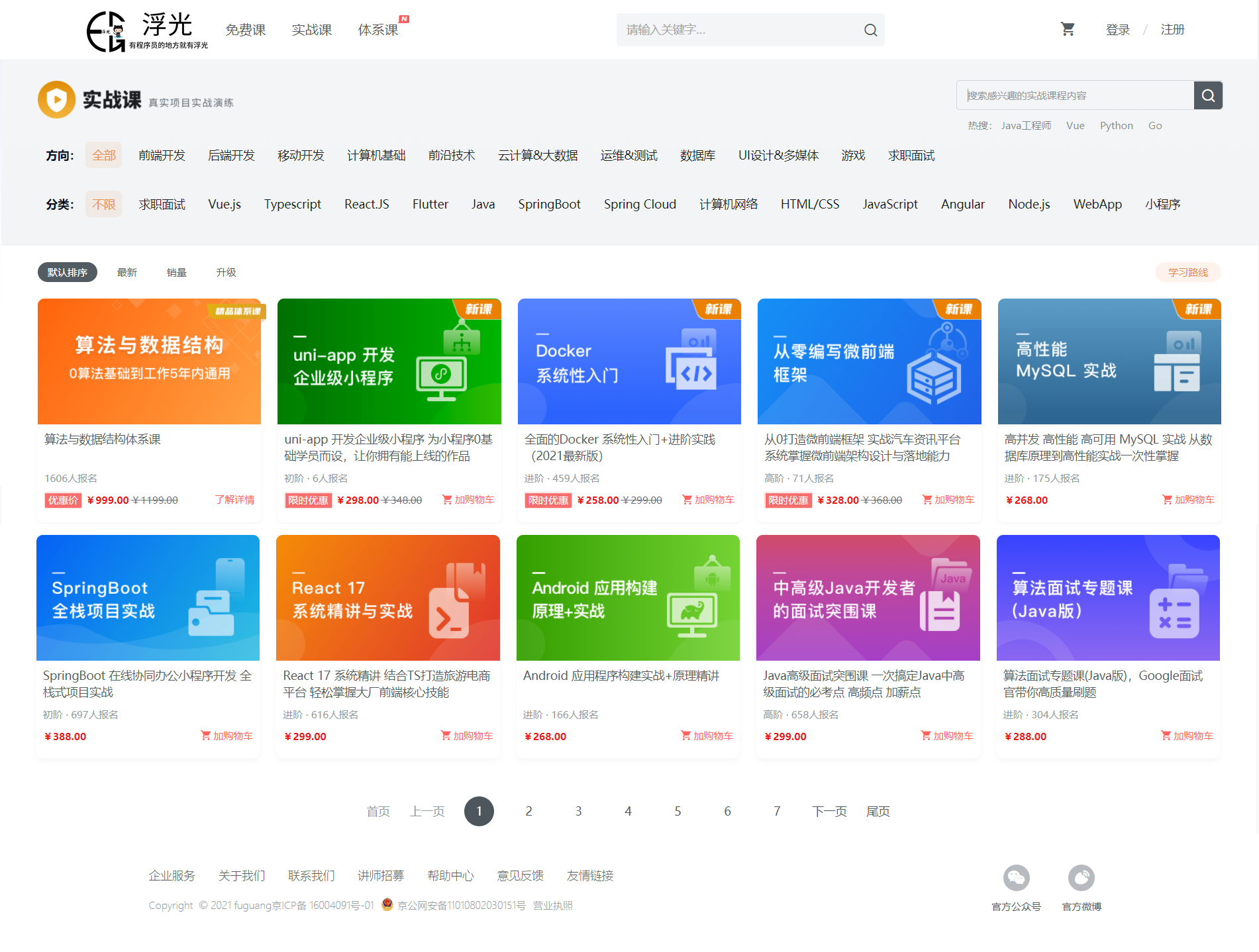Viewport: 1259px width, 952px height.
Task: Jump to 尾页 last page
Action: tap(878, 811)
